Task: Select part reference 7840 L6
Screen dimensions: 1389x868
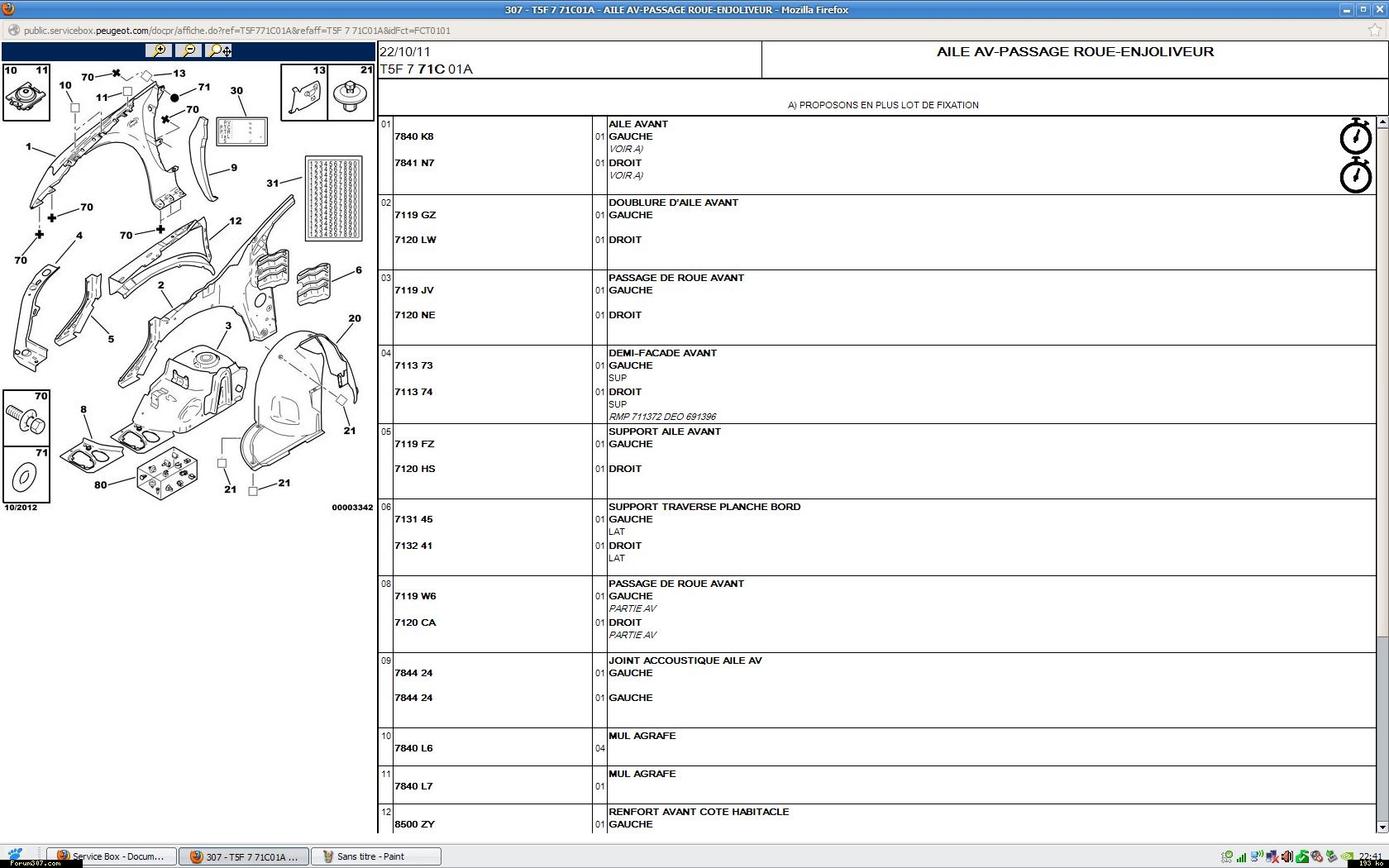Action: click(x=413, y=748)
